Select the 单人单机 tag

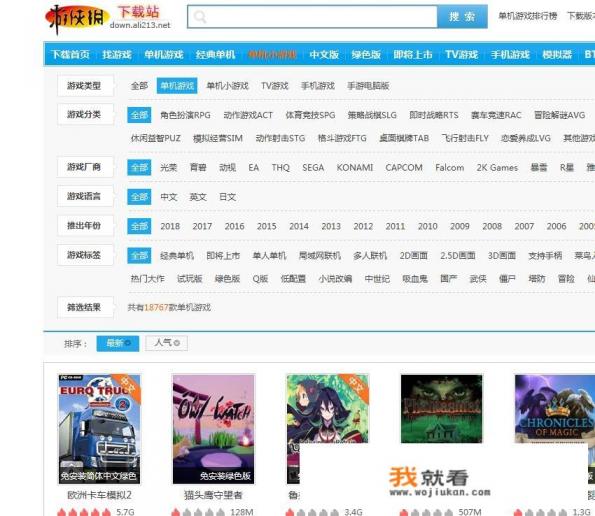click(x=269, y=256)
